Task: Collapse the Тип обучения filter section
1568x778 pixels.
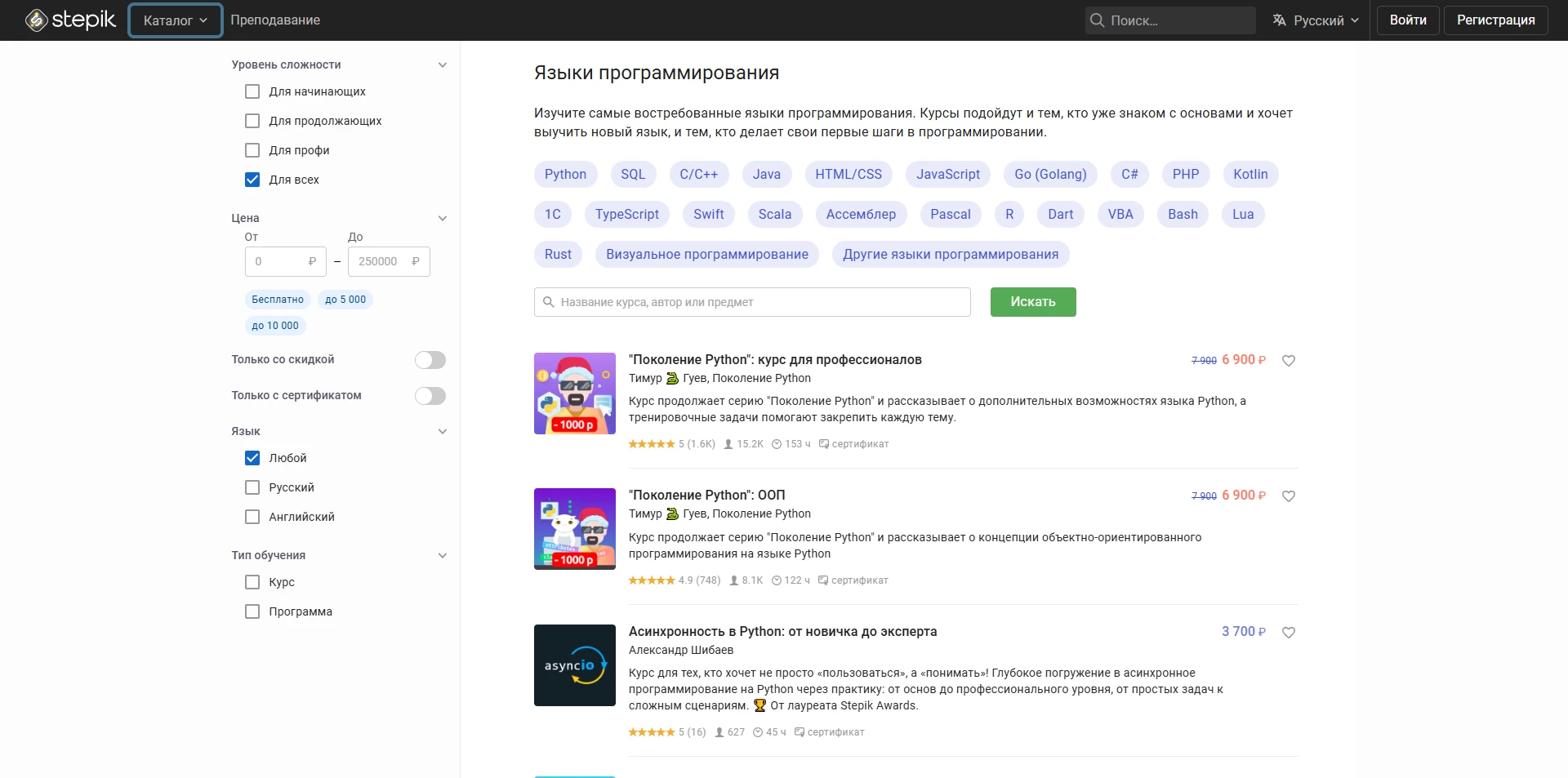Action: 442,556
